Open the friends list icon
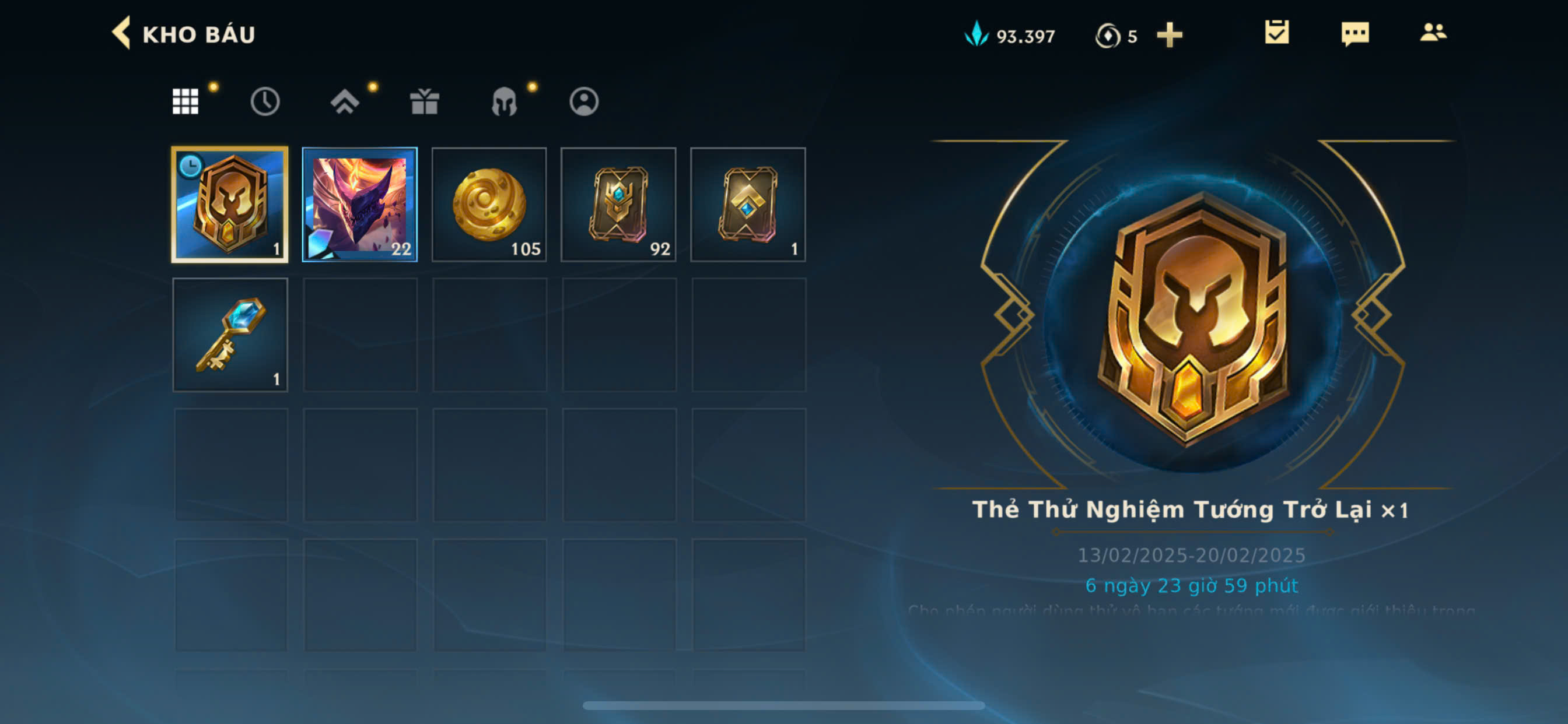This screenshot has height=724, width=1568. point(1433,32)
